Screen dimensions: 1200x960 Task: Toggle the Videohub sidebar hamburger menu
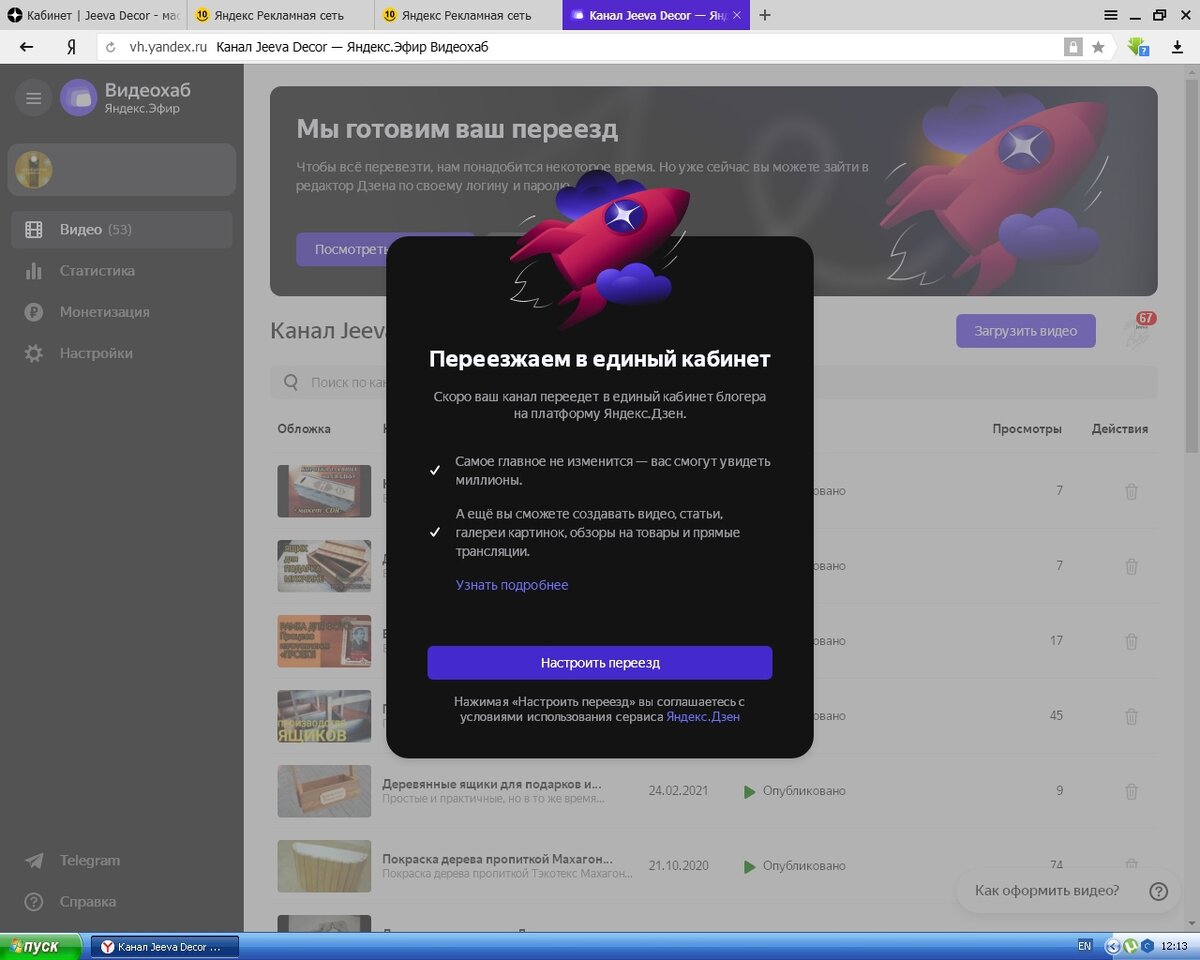34,98
